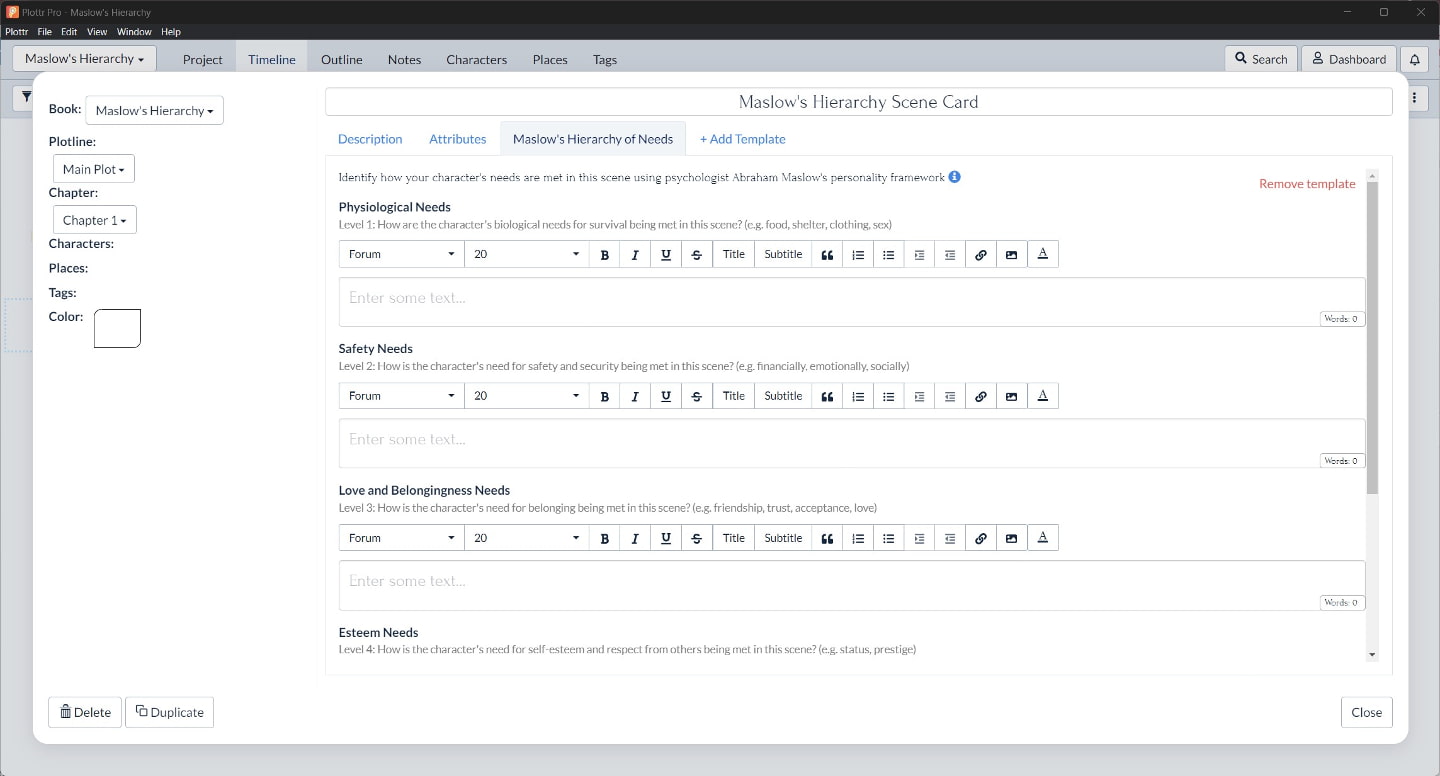Image resolution: width=1440 pixels, height=776 pixels.
Task: Toggle bold in Physiological Needs toolbar
Action: pos(604,254)
